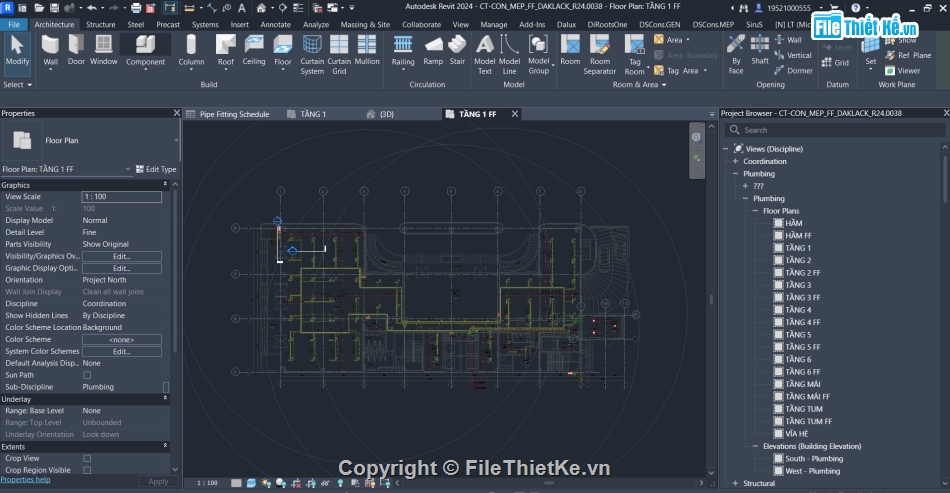Screen dimensions: 950x493
Task: Click the View Scale 1 : 100 field
Action: 122,197
